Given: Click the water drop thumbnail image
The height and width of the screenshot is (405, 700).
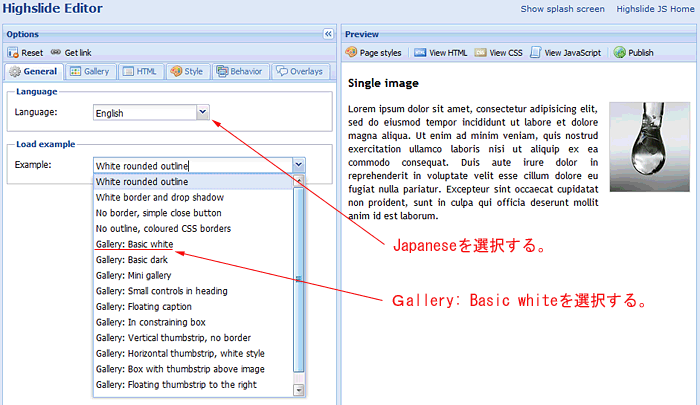Looking at the screenshot, I should click(650, 147).
